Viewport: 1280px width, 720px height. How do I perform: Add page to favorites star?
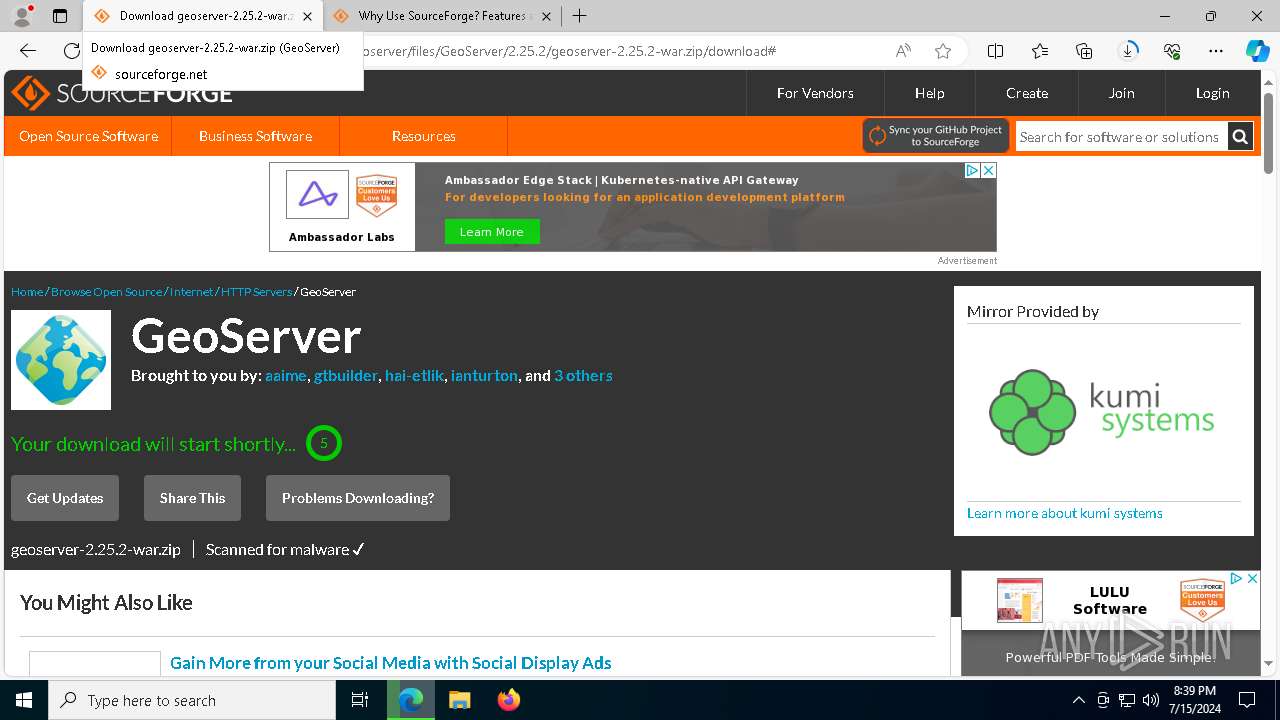[x=943, y=51]
